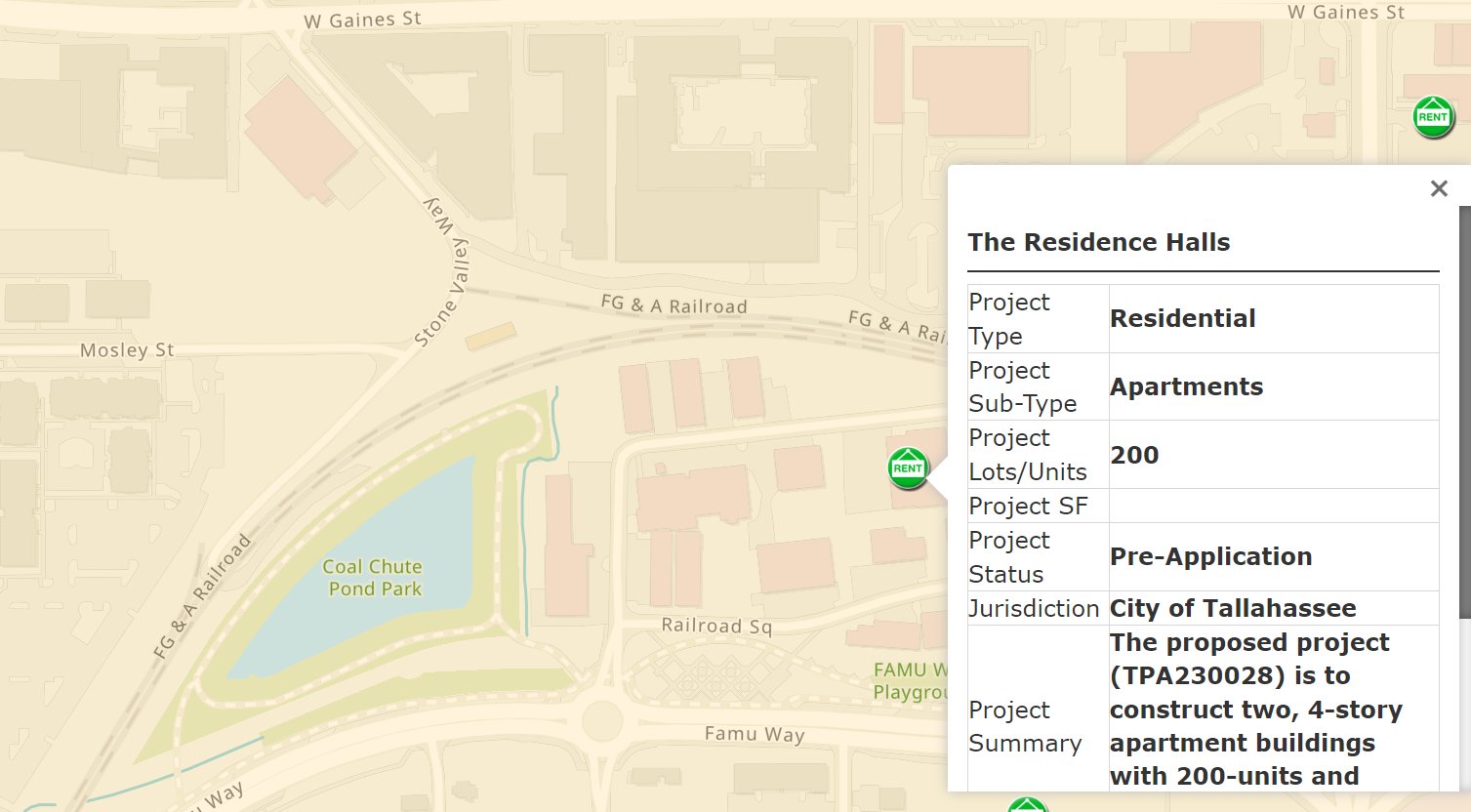This screenshot has width=1471, height=812.
Task: Select the 200 Project Lots/Units value
Action: coord(1134,455)
